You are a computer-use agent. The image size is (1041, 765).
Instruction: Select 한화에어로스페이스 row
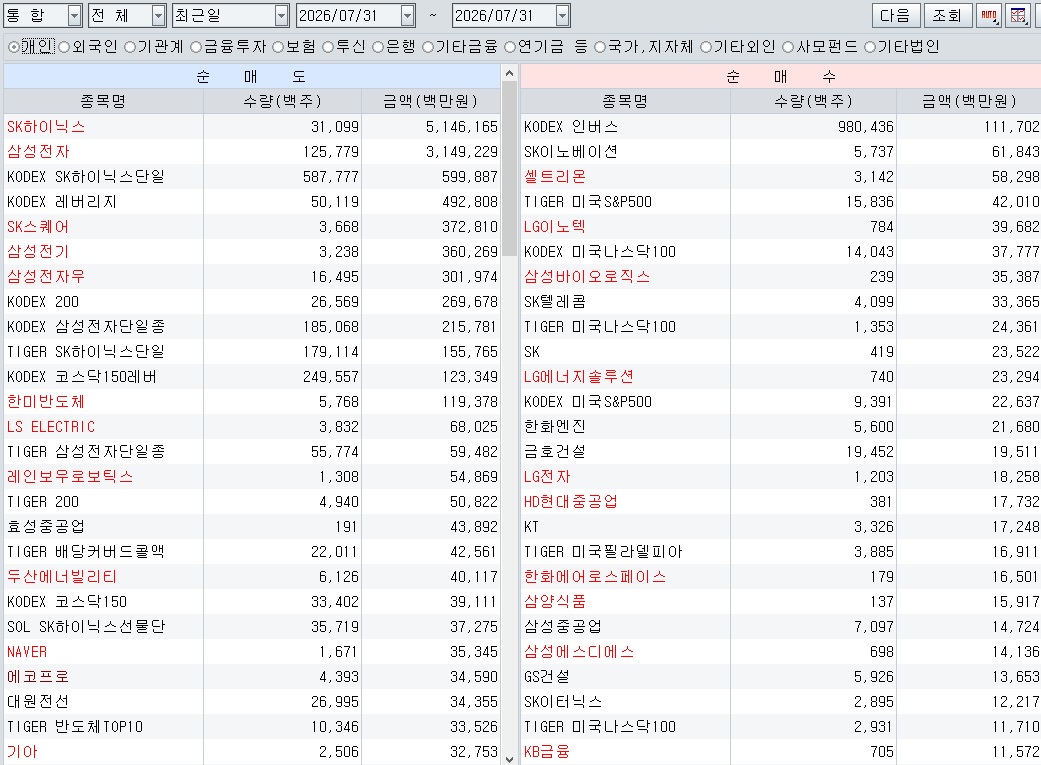pos(781,577)
